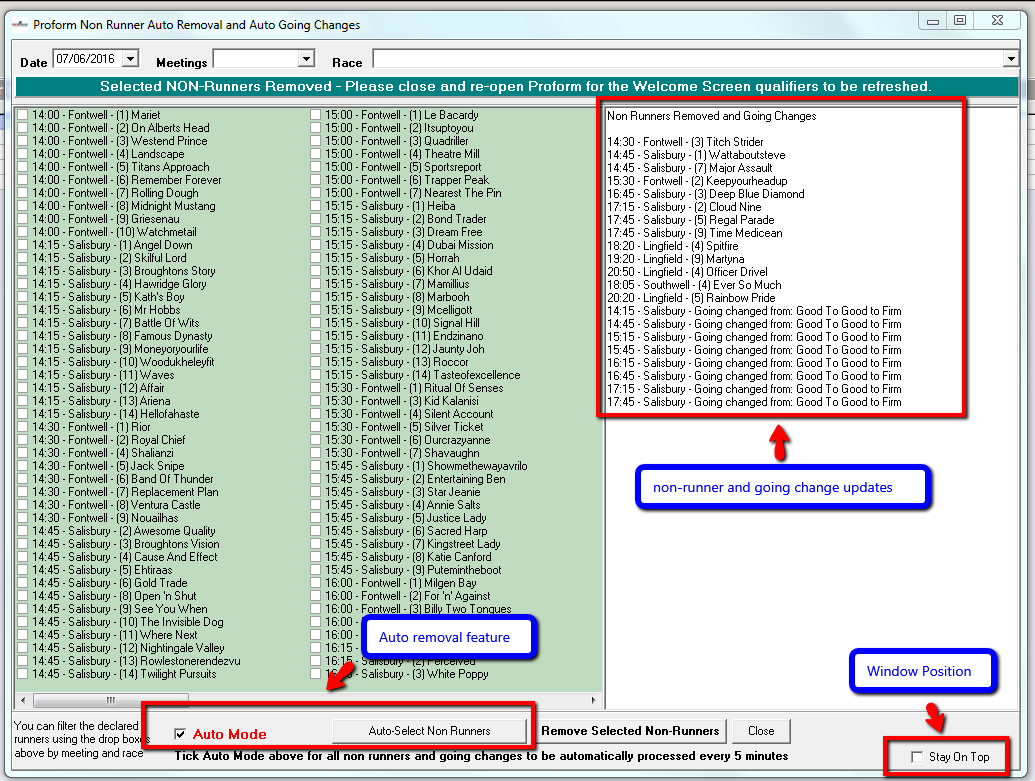Click log entry 20:20 Lingfield Rainbow Pride
1035x781 pixels.
[x=691, y=298]
